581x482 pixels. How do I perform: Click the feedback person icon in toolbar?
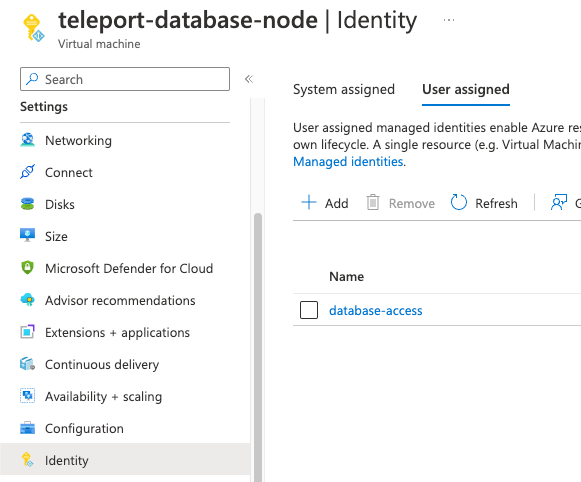[559, 203]
